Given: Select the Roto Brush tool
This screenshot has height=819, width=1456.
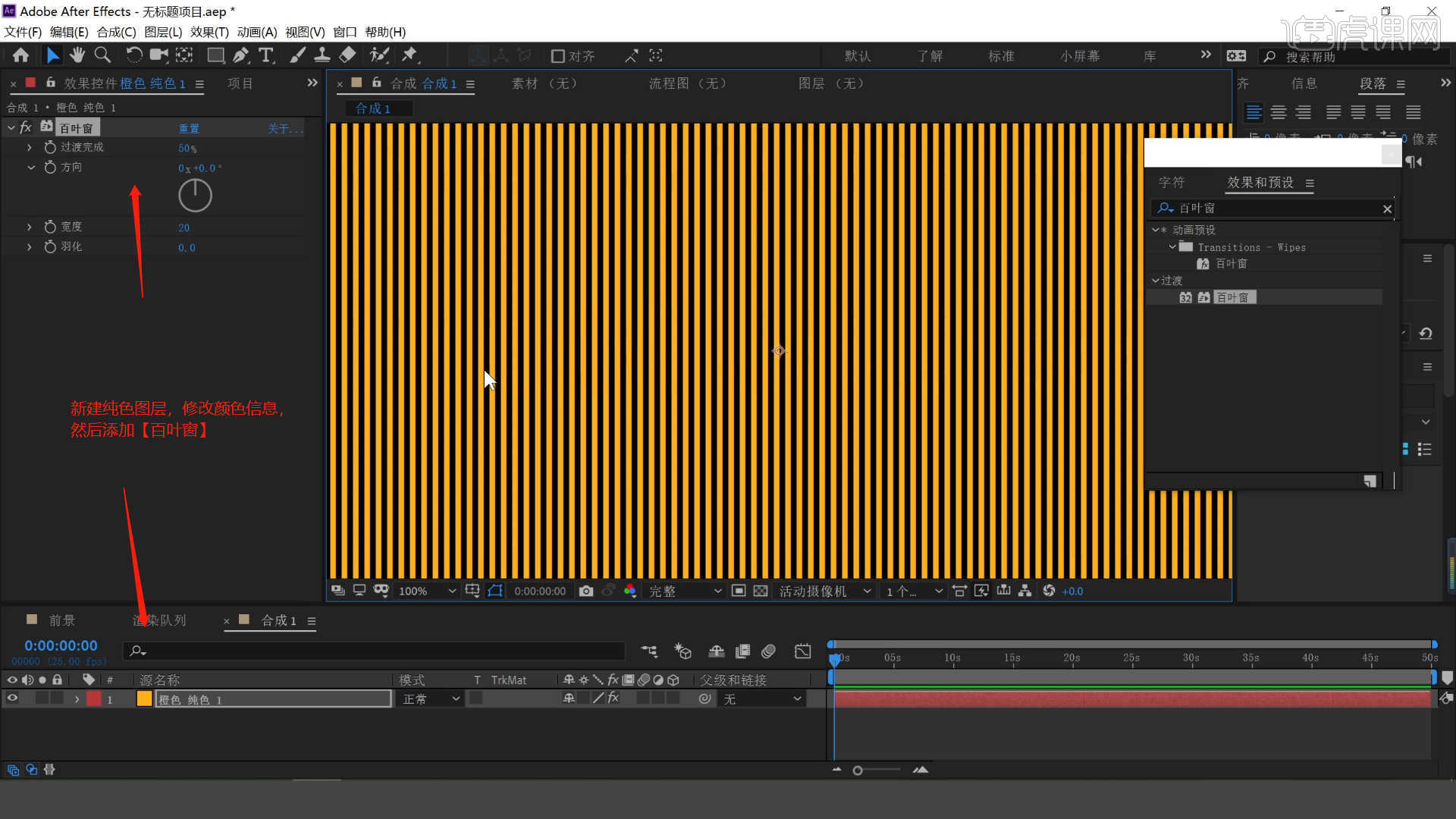Looking at the screenshot, I should [x=379, y=55].
